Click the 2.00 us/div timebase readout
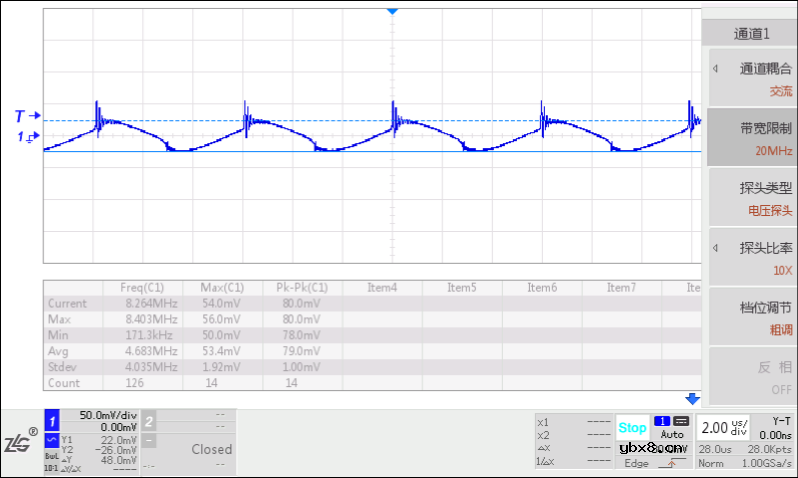 point(723,427)
